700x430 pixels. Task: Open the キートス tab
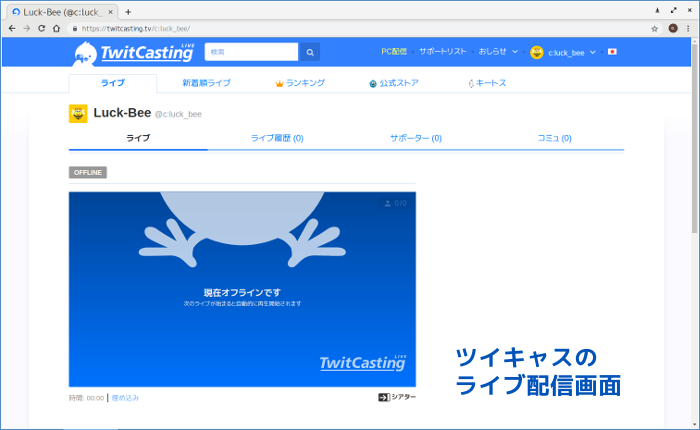pos(487,83)
